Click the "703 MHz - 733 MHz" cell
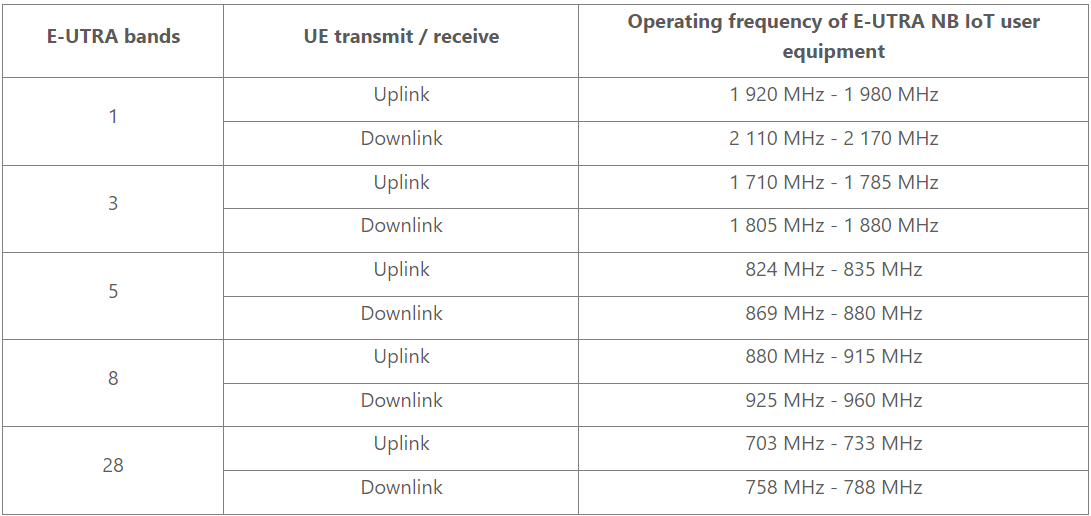Viewport: 1091px width, 516px height. (x=833, y=443)
